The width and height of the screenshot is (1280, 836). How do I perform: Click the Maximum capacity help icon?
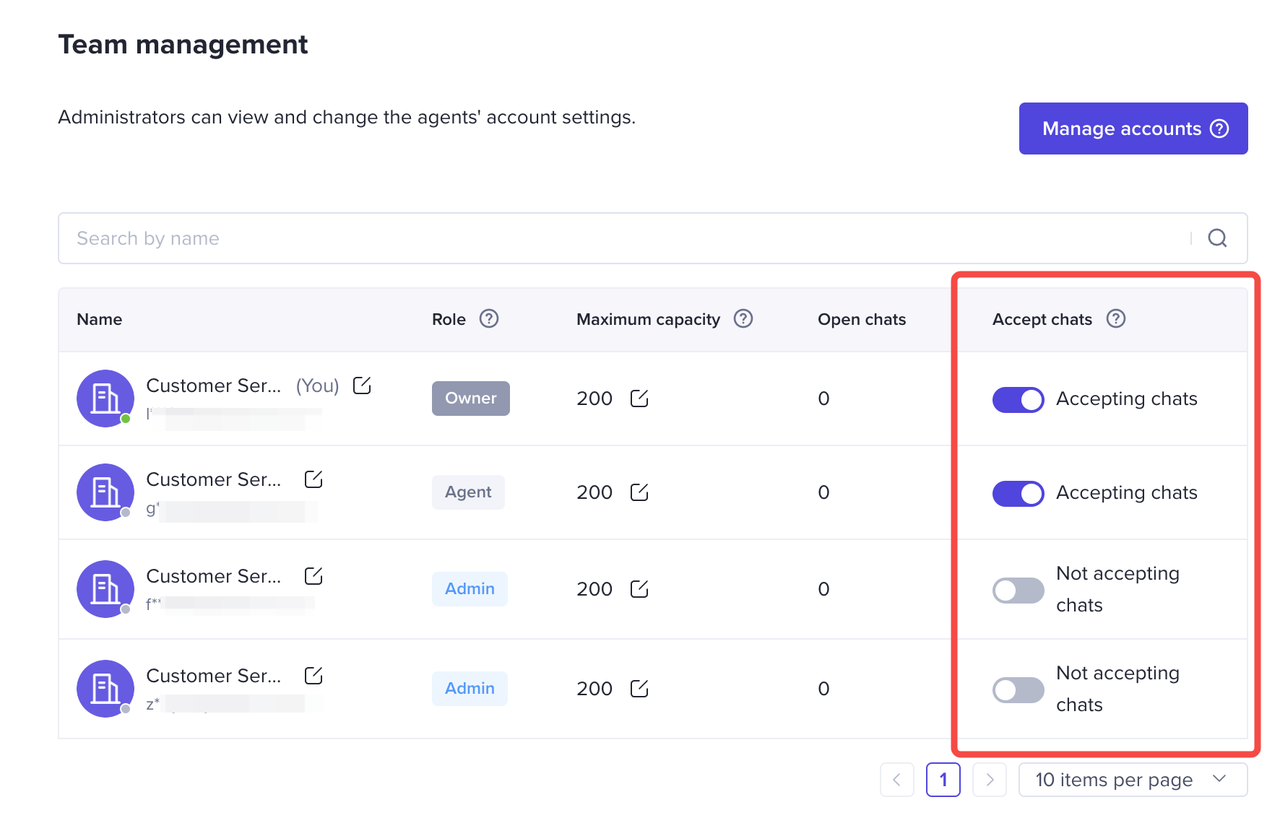click(x=743, y=319)
